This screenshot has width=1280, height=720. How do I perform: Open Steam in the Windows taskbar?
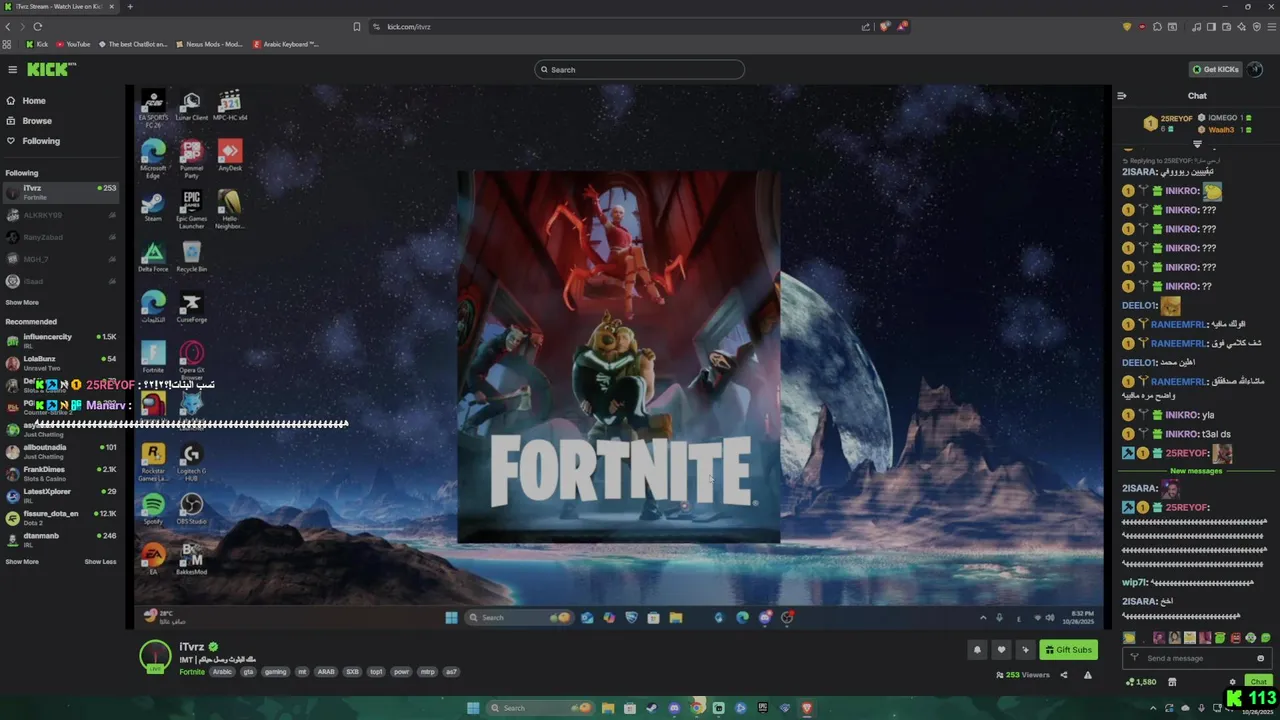(652, 708)
